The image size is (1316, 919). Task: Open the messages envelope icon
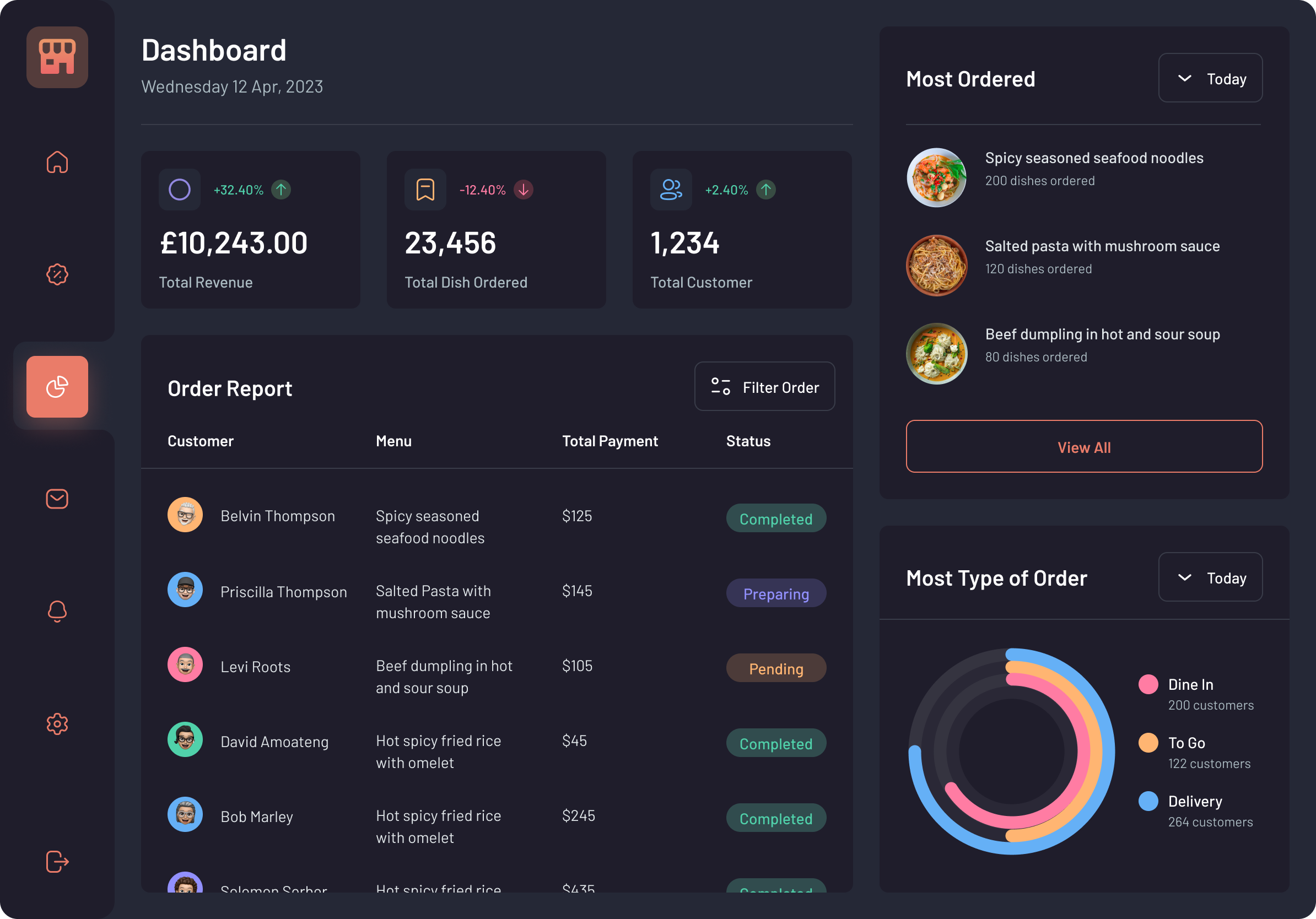point(57,499)
